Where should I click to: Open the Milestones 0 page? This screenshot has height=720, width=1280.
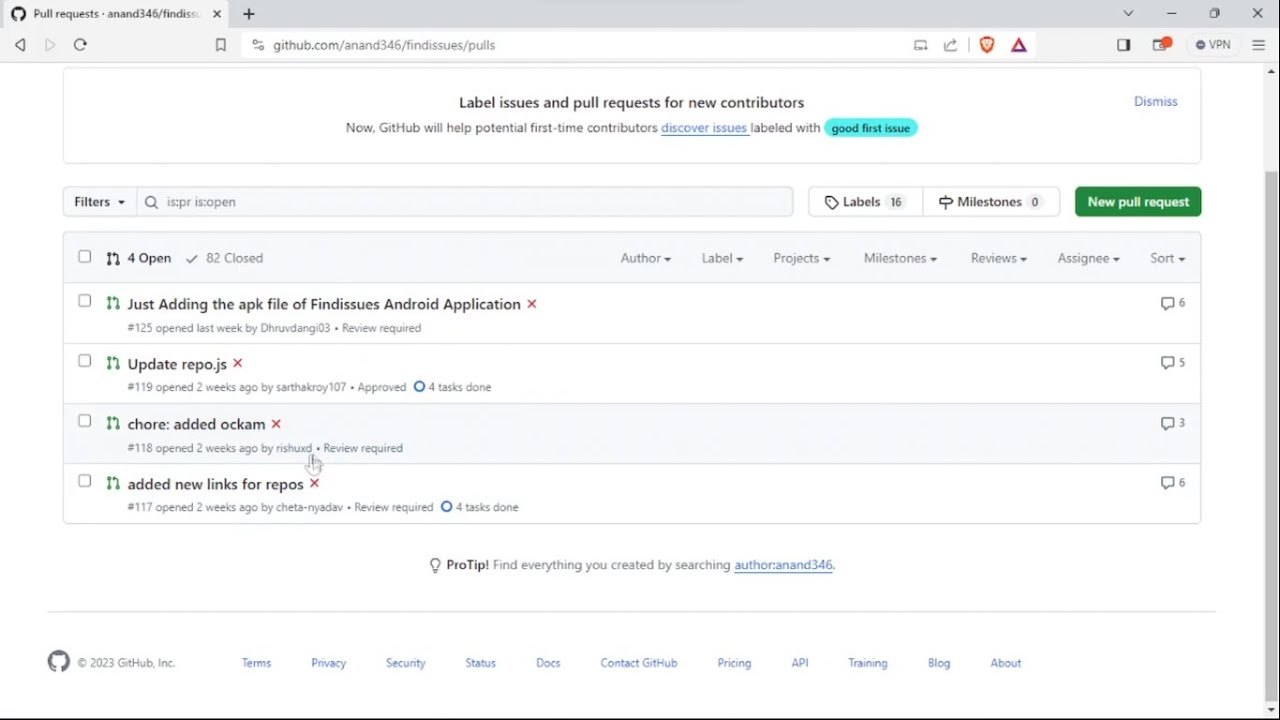[x=991, y=202]
